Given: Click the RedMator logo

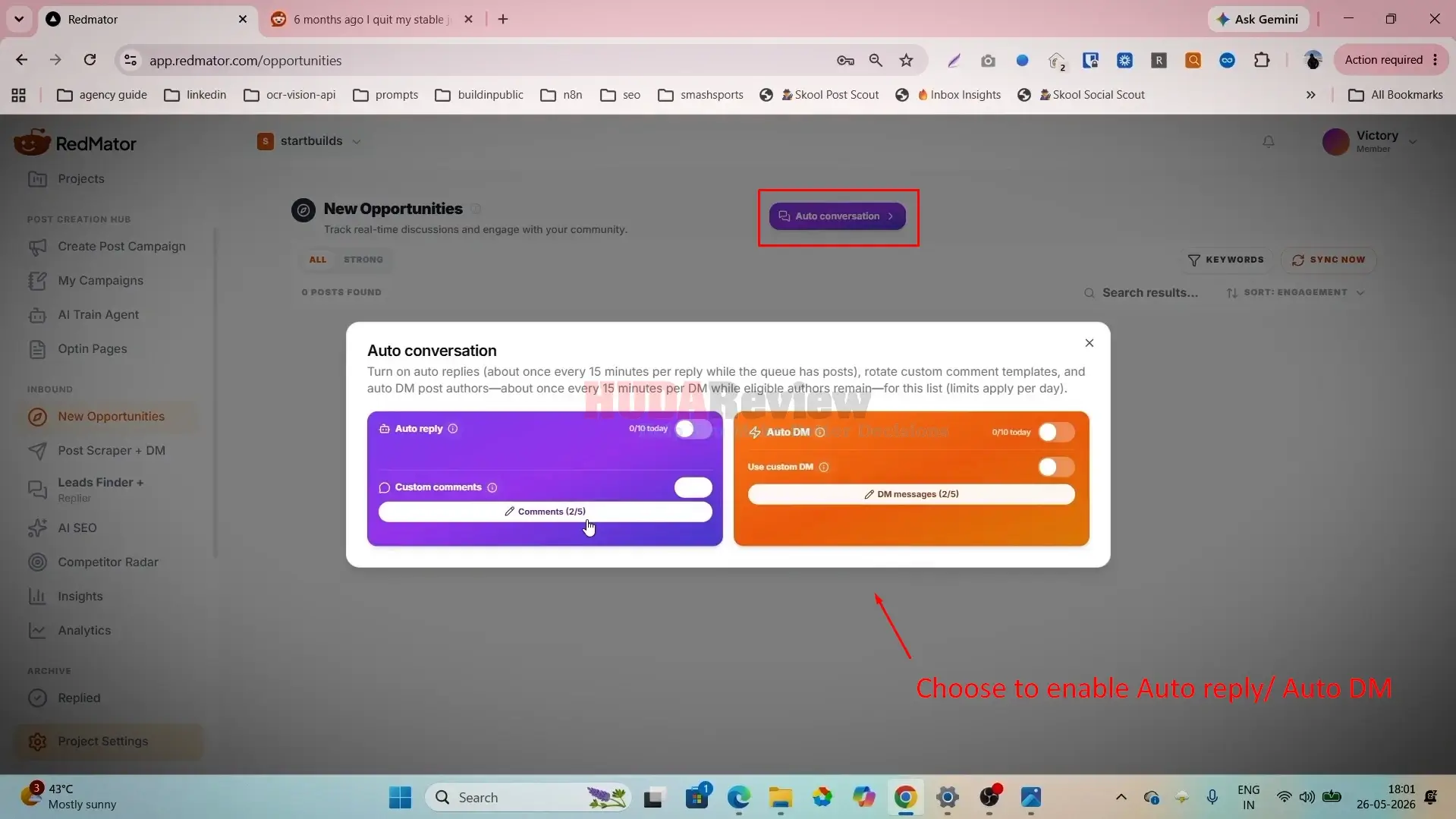Looking at the screenshot, I should click(x=75, y=143).
